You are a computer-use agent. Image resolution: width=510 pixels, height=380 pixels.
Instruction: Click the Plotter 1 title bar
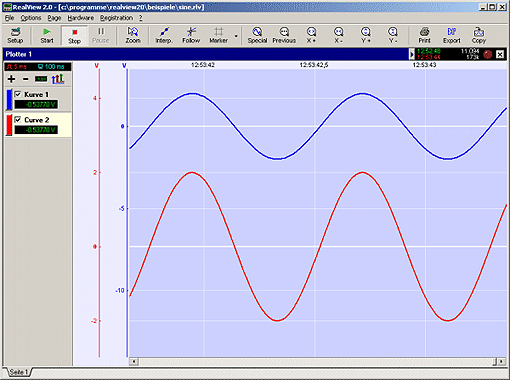(x=207, y=54)
